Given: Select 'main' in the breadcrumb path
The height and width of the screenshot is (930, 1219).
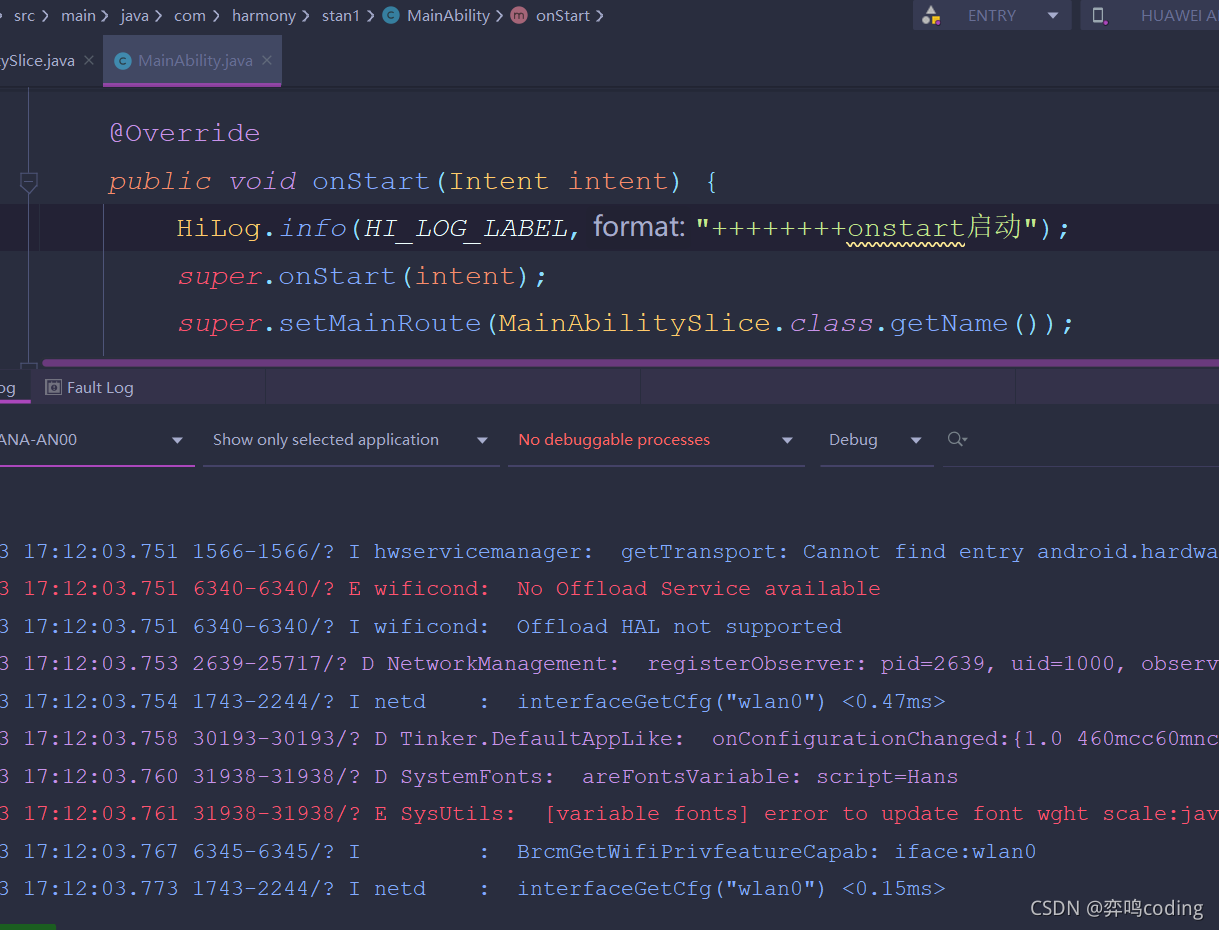Looking at the screenshot, I should pyautogui.click(x=78, y=15).
